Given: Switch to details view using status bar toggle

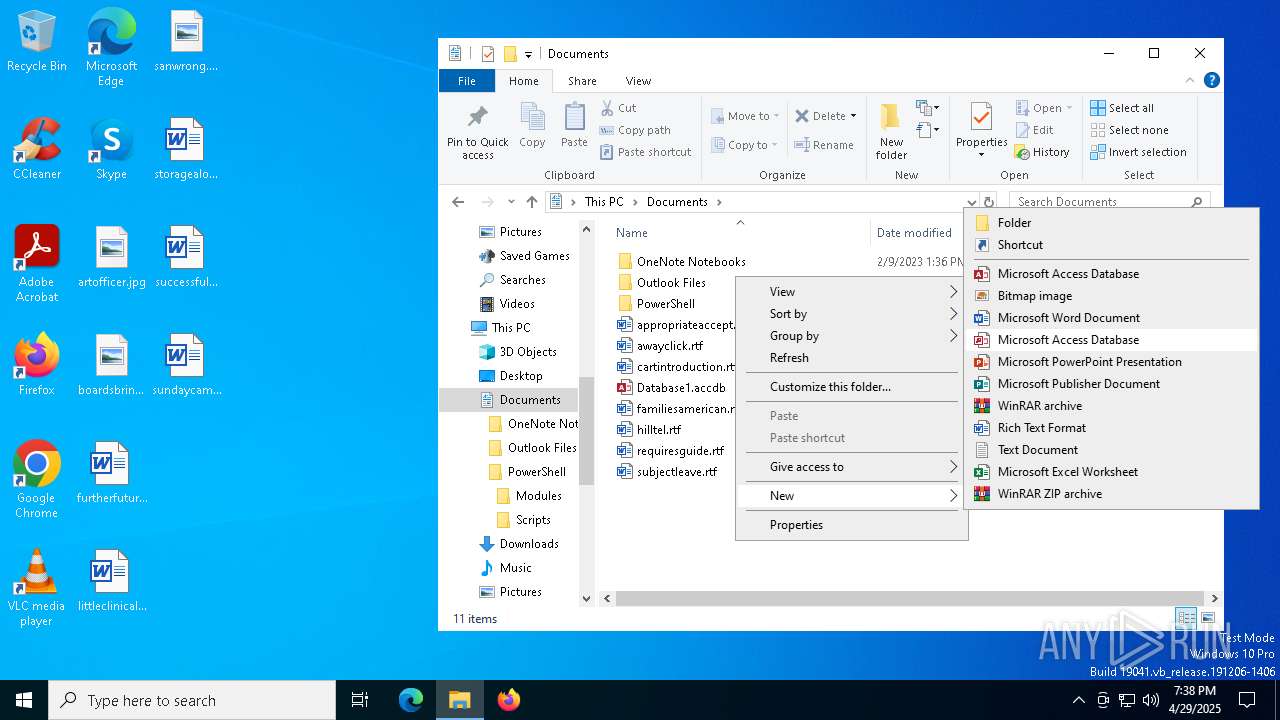Looking at the screenshot, I should coord(1186,618).
